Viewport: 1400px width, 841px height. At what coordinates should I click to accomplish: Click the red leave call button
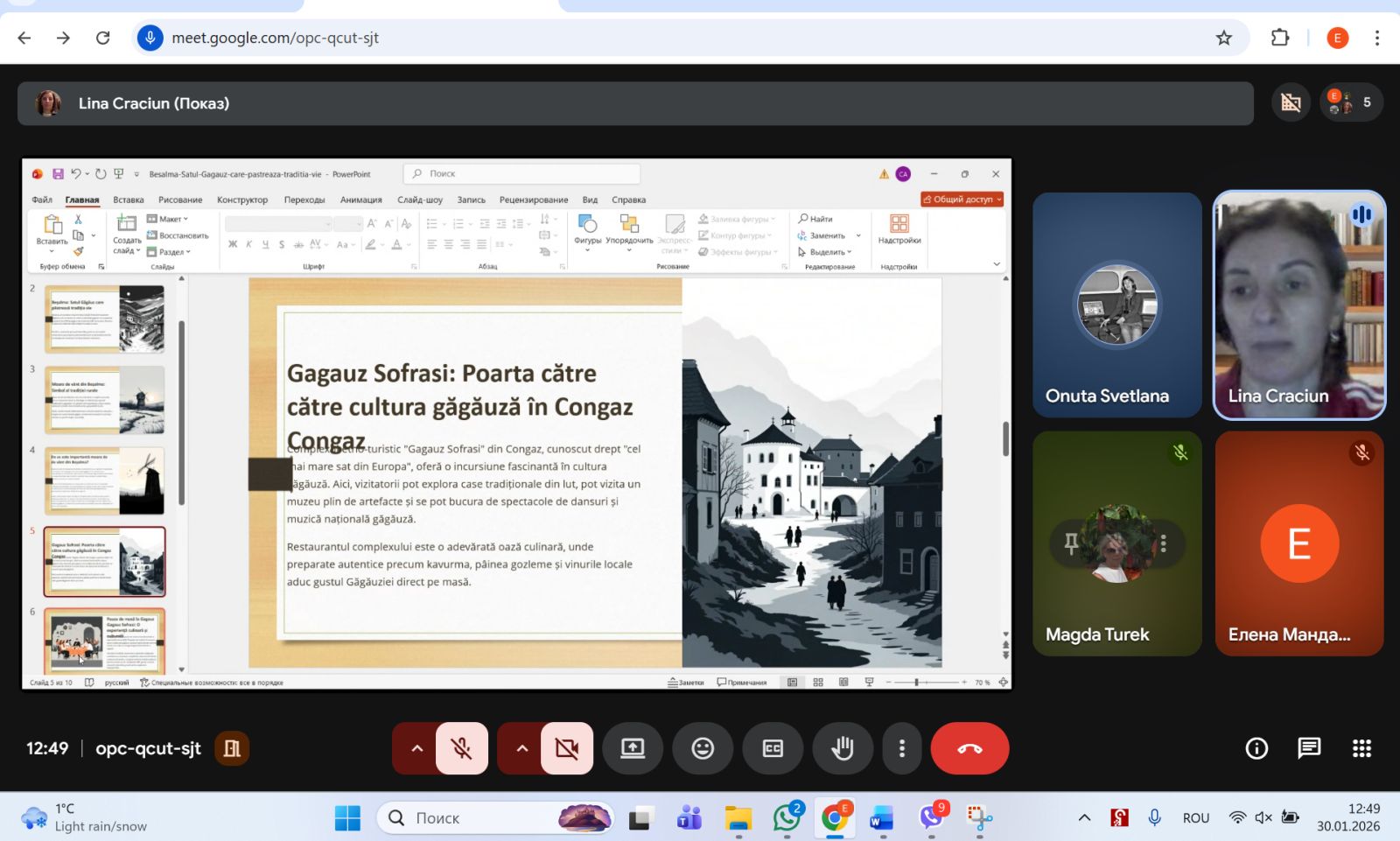pyautogui.click(x=969, y=748)
